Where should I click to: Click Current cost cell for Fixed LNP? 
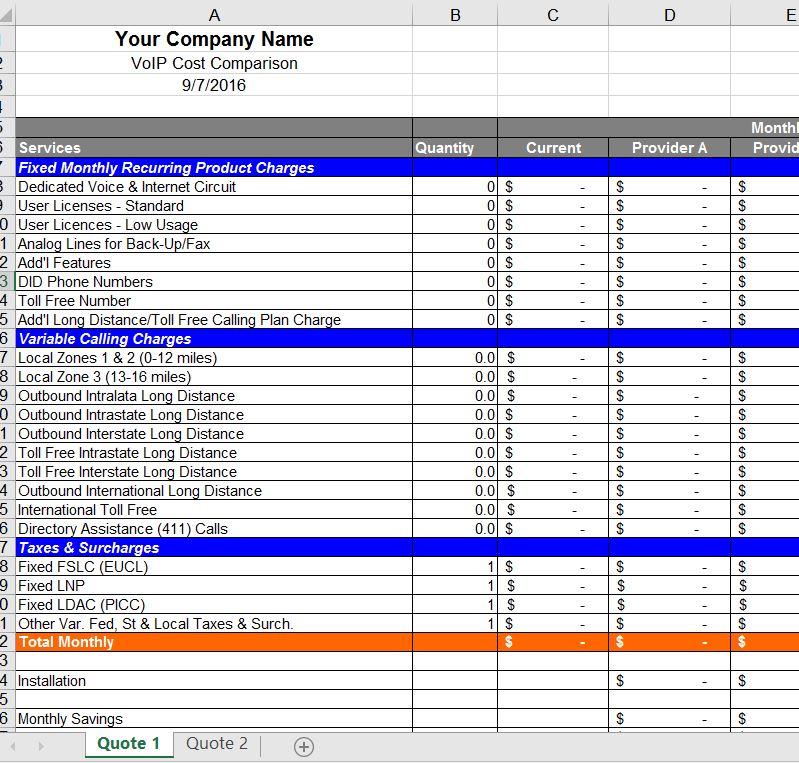(553, 586)
